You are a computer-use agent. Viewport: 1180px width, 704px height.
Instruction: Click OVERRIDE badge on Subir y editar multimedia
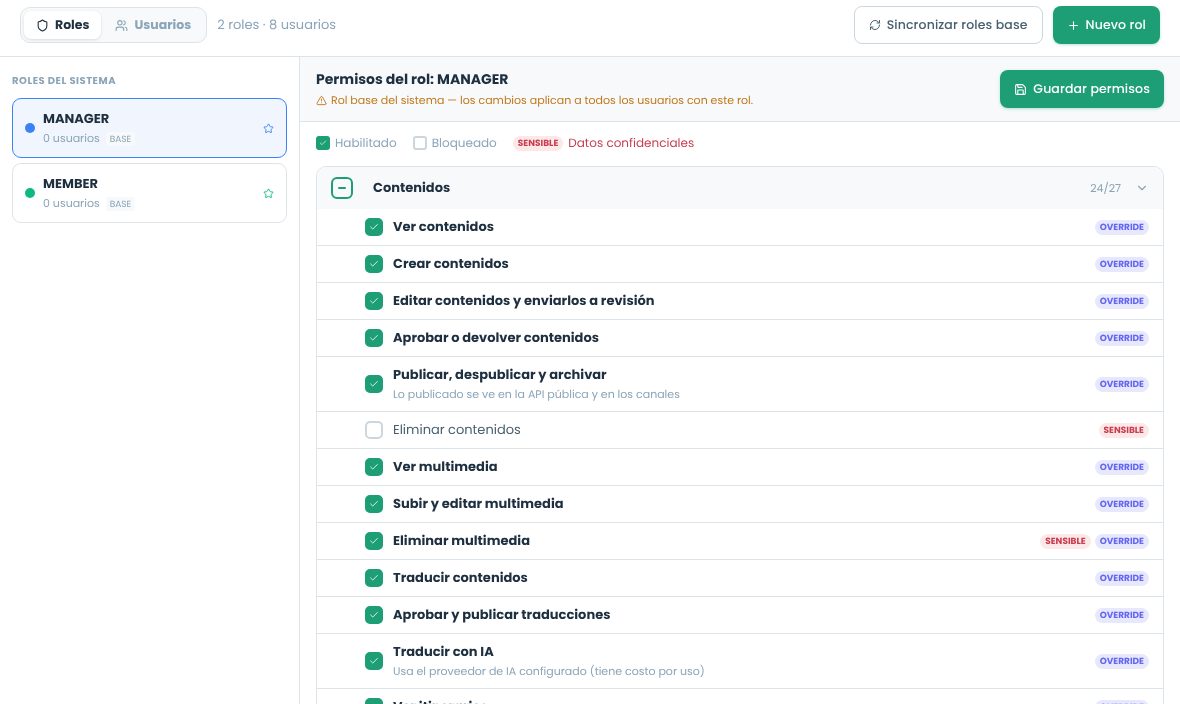pyautogui.click(x=1121, y=504)
